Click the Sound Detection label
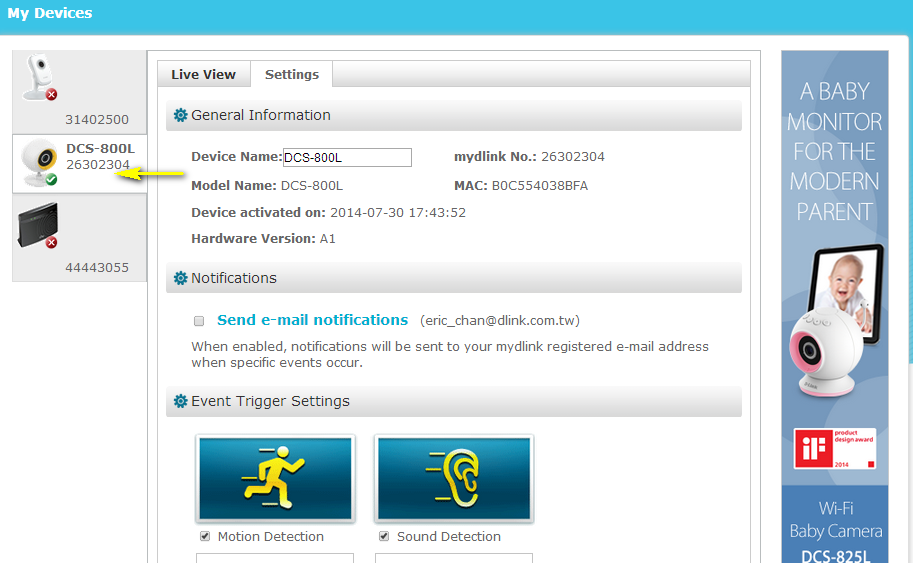The width and height of the screenshot is (913, 563). point(449,536)
